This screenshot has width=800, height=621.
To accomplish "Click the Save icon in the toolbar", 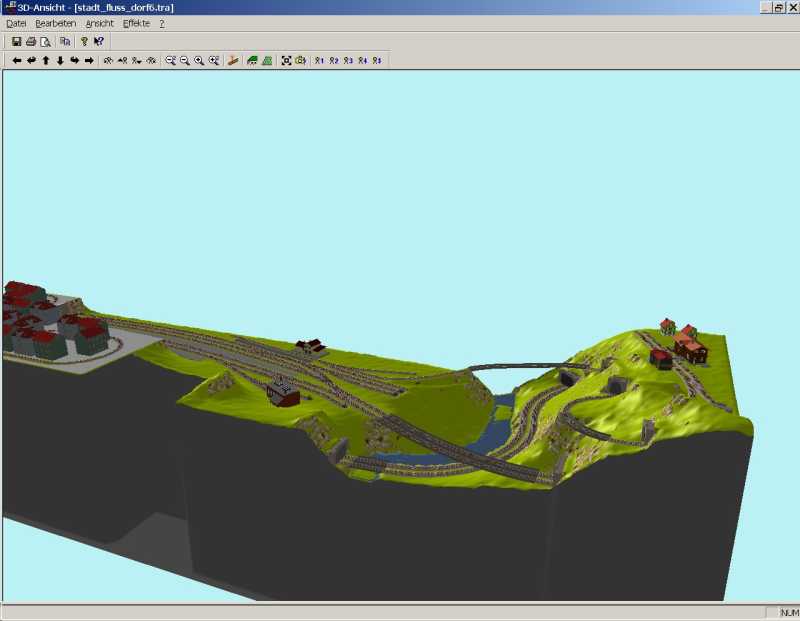I will pyautogui.click(x=17, y=42).
